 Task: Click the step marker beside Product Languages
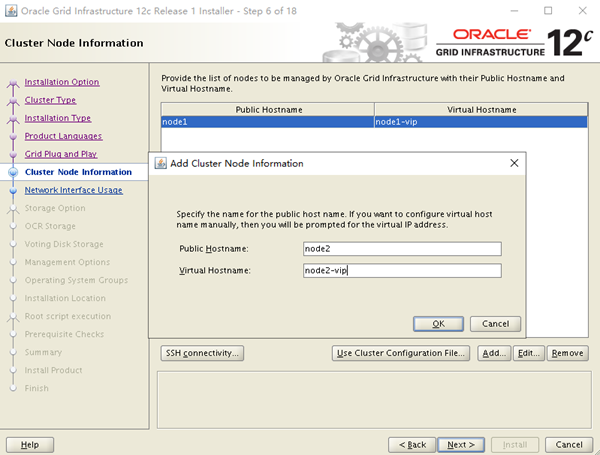(13, 136)
